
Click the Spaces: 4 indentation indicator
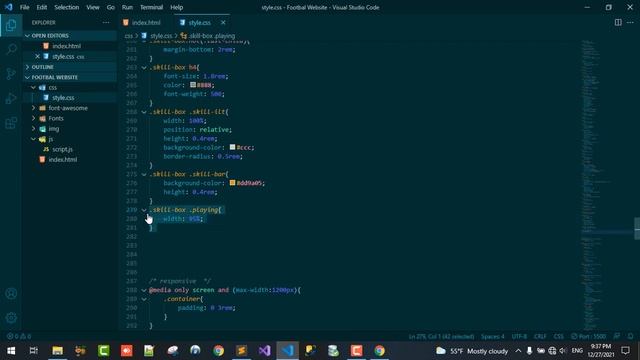[493, 336]
